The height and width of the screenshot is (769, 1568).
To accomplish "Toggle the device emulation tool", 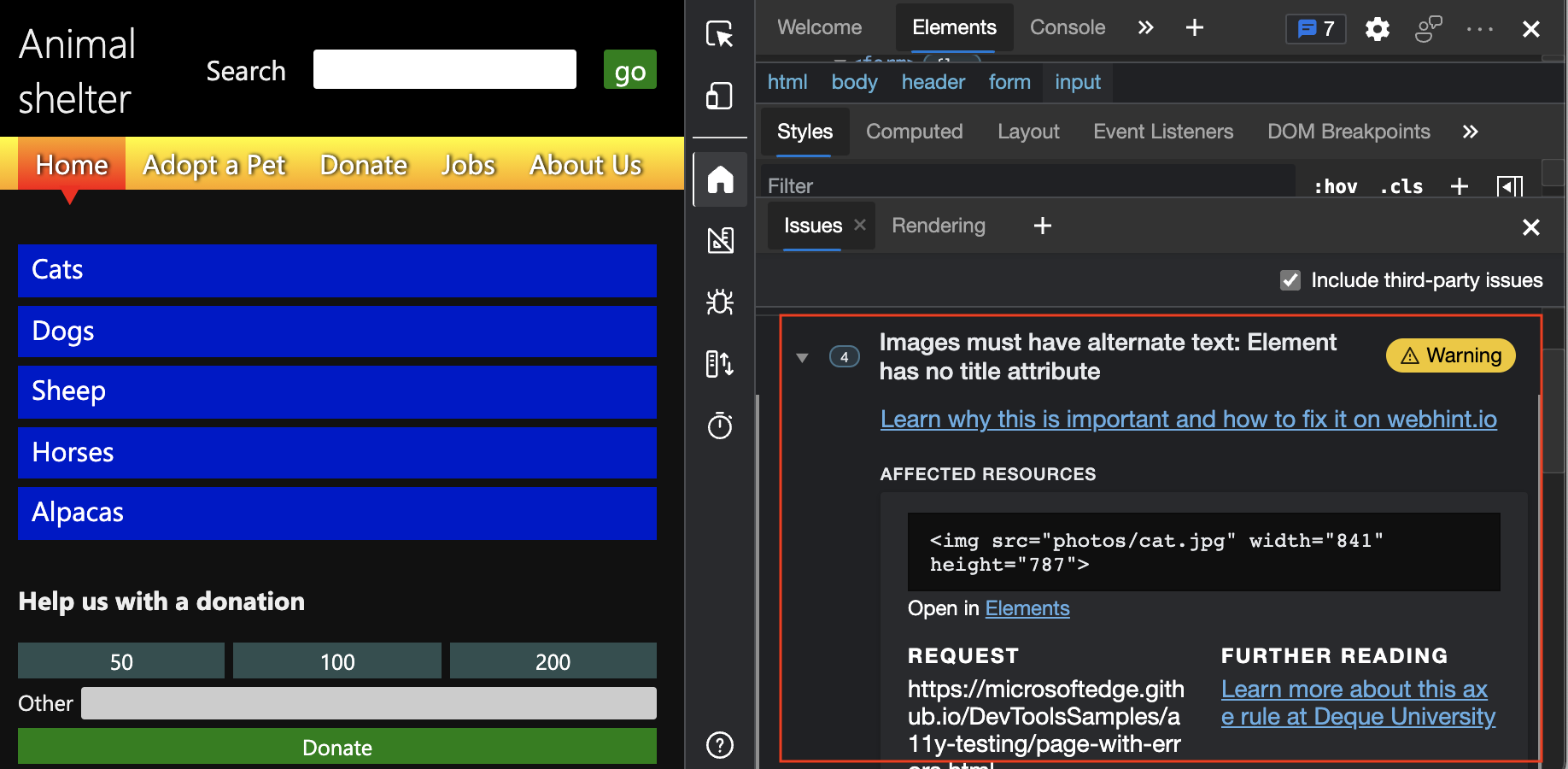I will coord(720,96).
